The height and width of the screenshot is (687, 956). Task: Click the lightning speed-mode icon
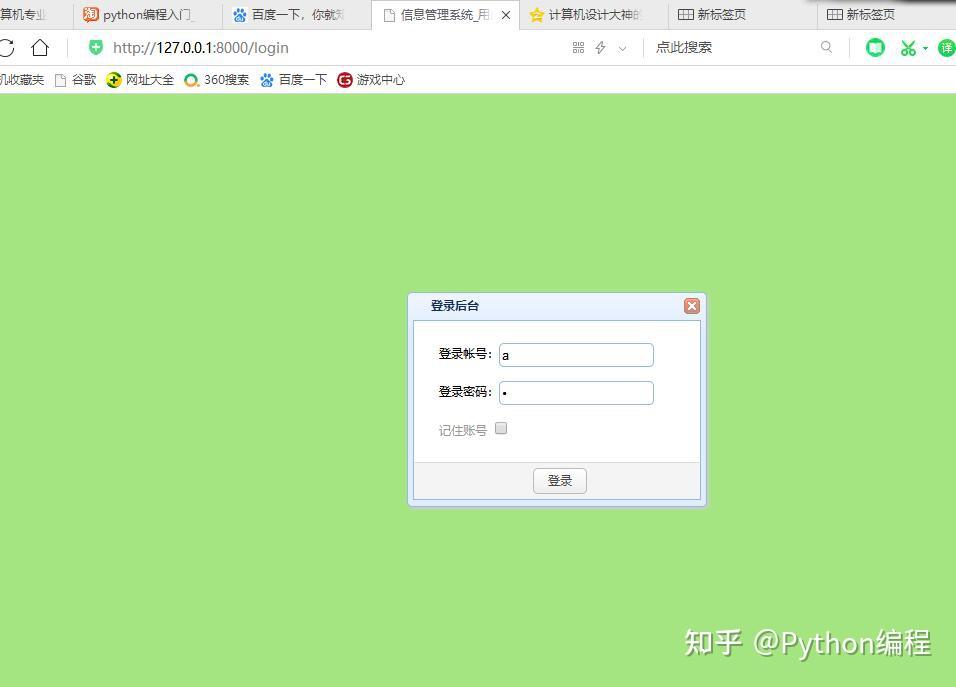[x=600, y=47]
